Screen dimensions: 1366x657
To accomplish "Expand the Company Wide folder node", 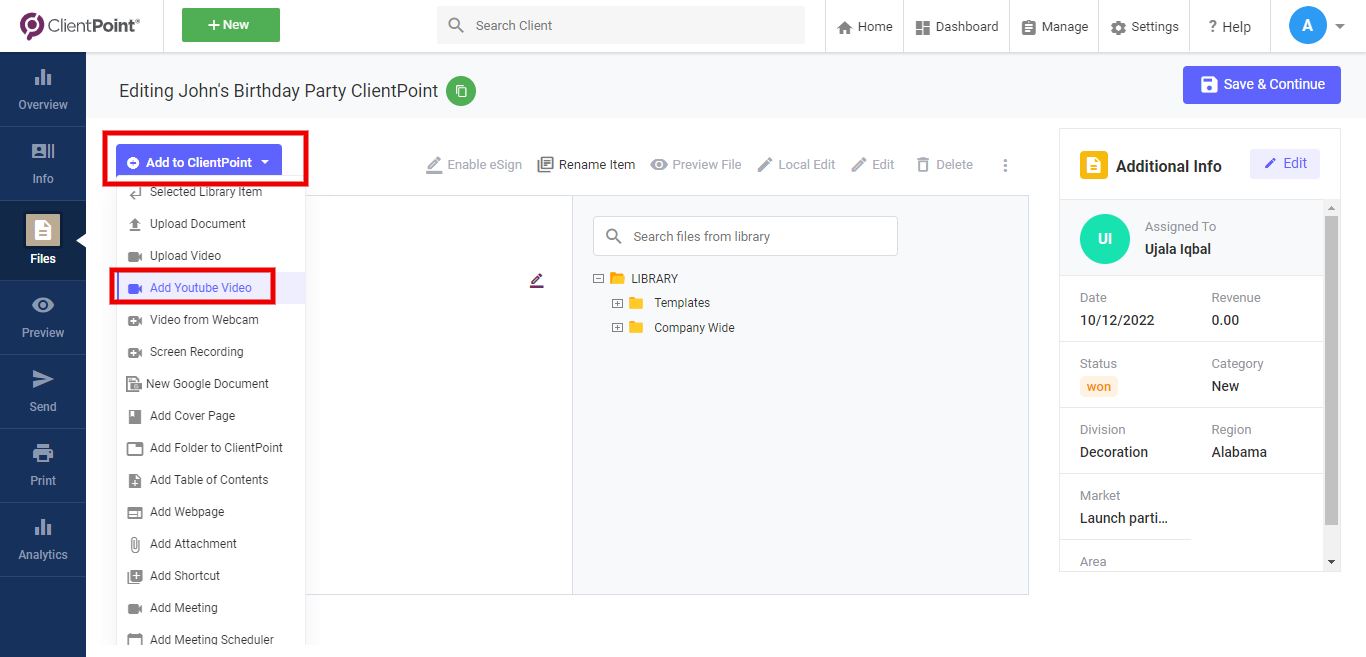I will [x=617, y=328].
